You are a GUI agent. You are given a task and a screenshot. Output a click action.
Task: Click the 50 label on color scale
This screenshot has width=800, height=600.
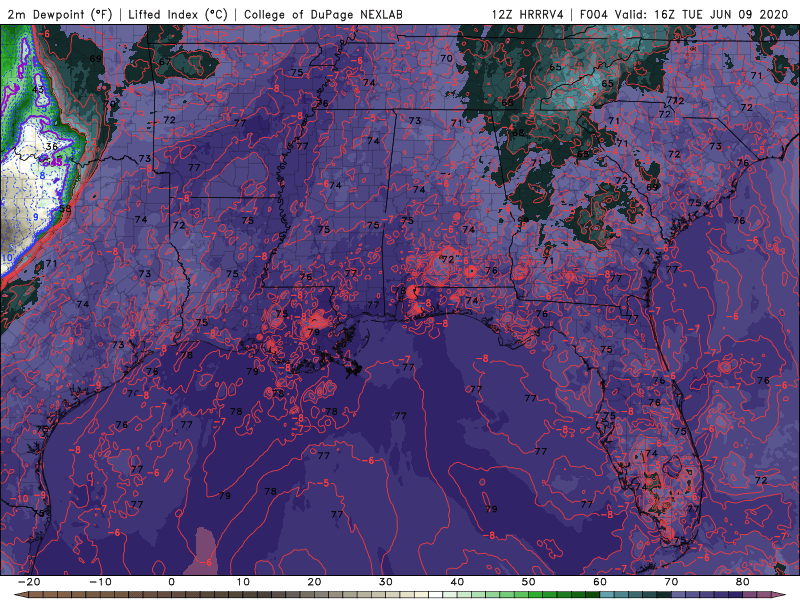(529, 582)
